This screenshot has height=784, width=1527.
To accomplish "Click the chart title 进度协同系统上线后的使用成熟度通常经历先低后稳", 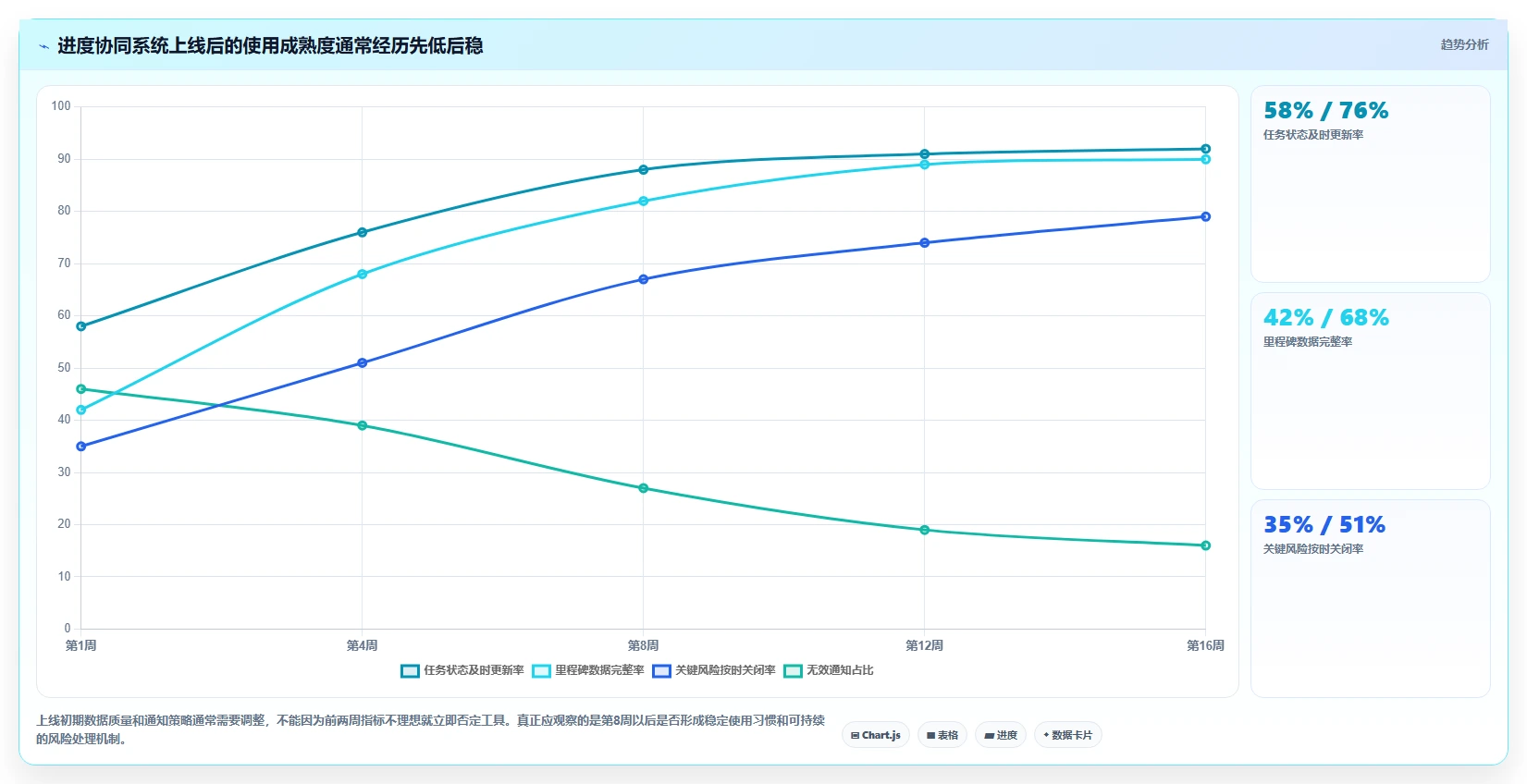I will coord(270,46).
